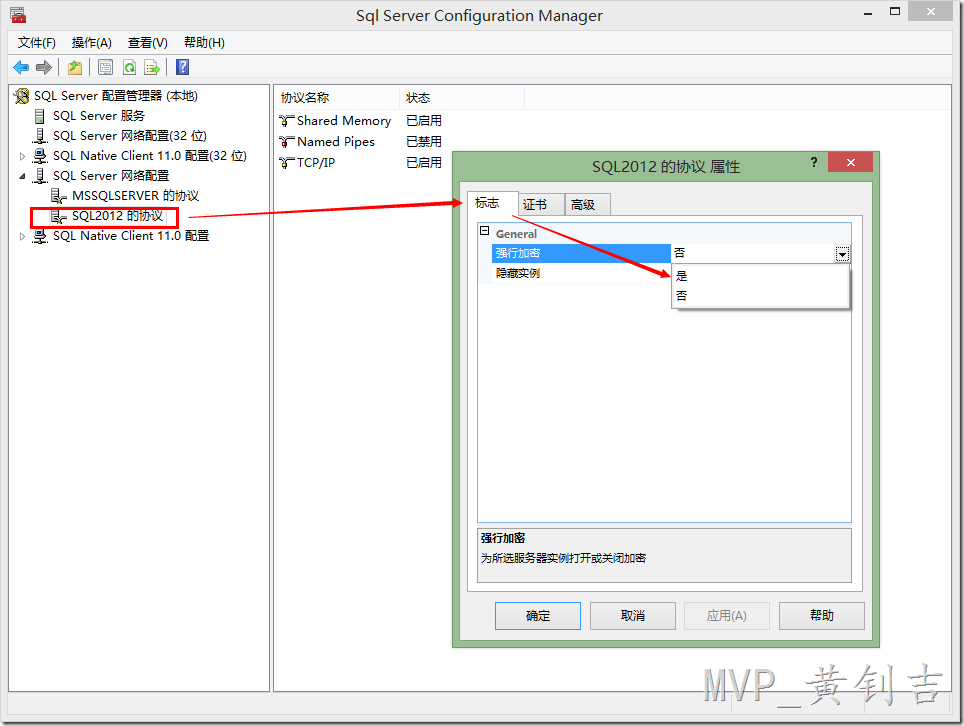Click the MSSQLSERVER 的协议 node icon
The width and height of the screenshot is (964, 726).
click(58, 196)
